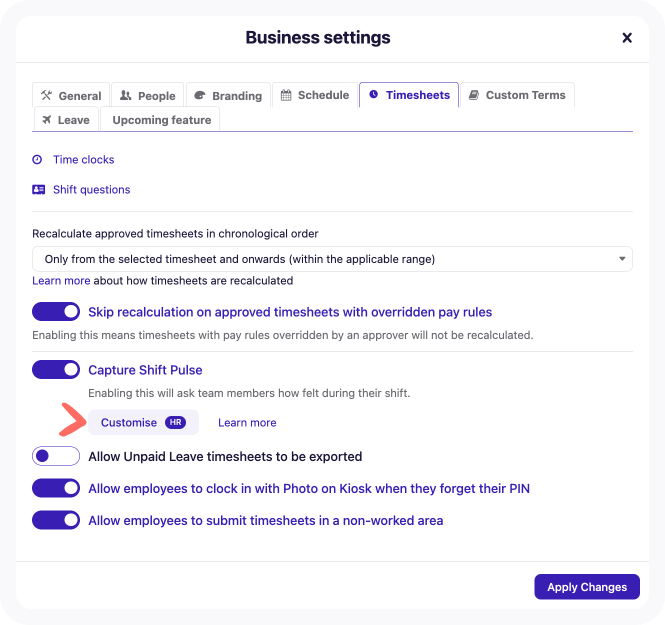Select the Schedule tab
Image resolution: width=665 pixels, height=625 pixels.
pyautogui.click(x=315, y=95)
